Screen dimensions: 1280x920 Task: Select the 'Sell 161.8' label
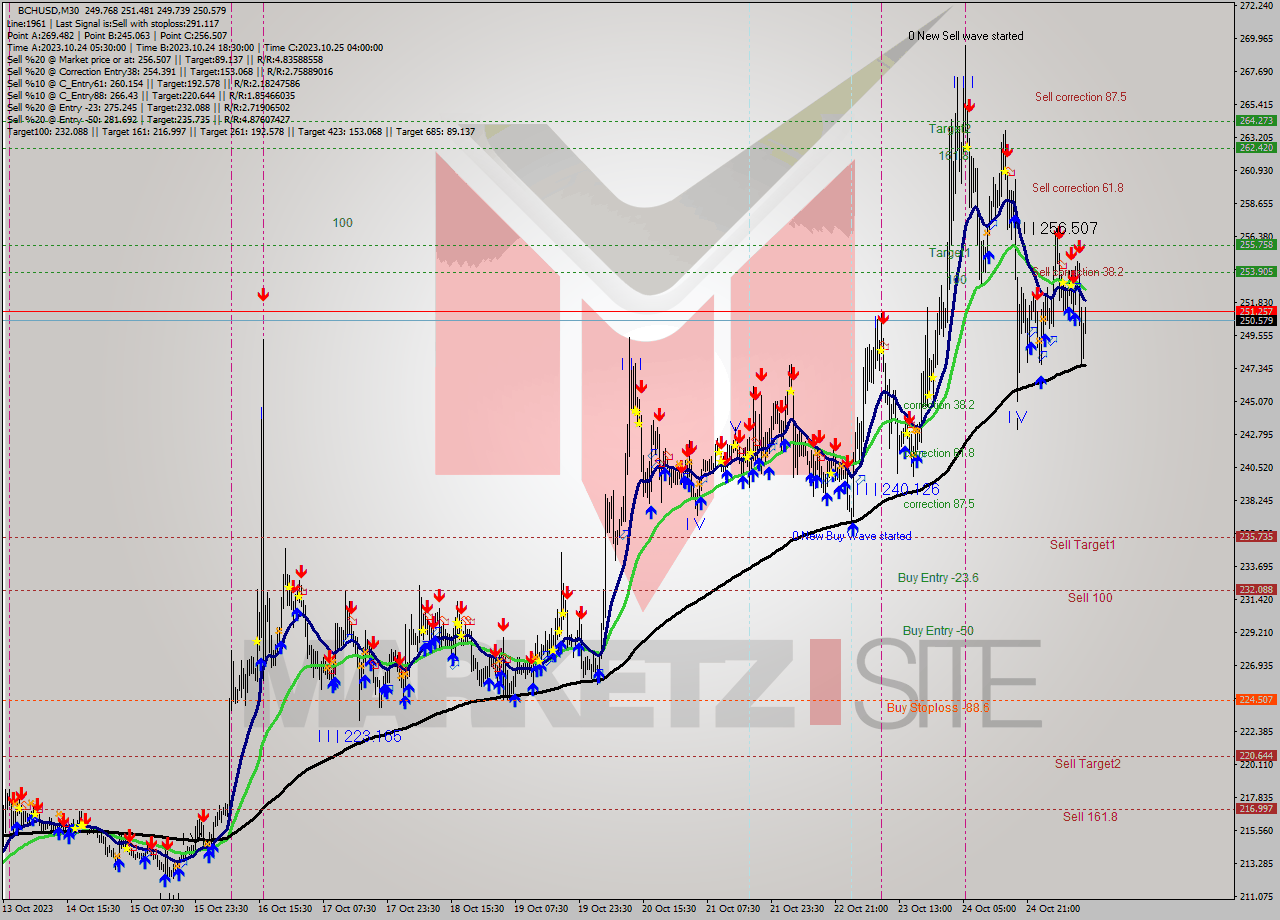pyautogui.click(x=1090, y=817)
